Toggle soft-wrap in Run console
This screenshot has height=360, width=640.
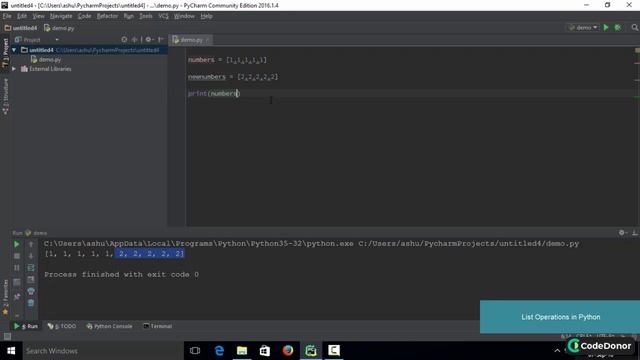31,268
